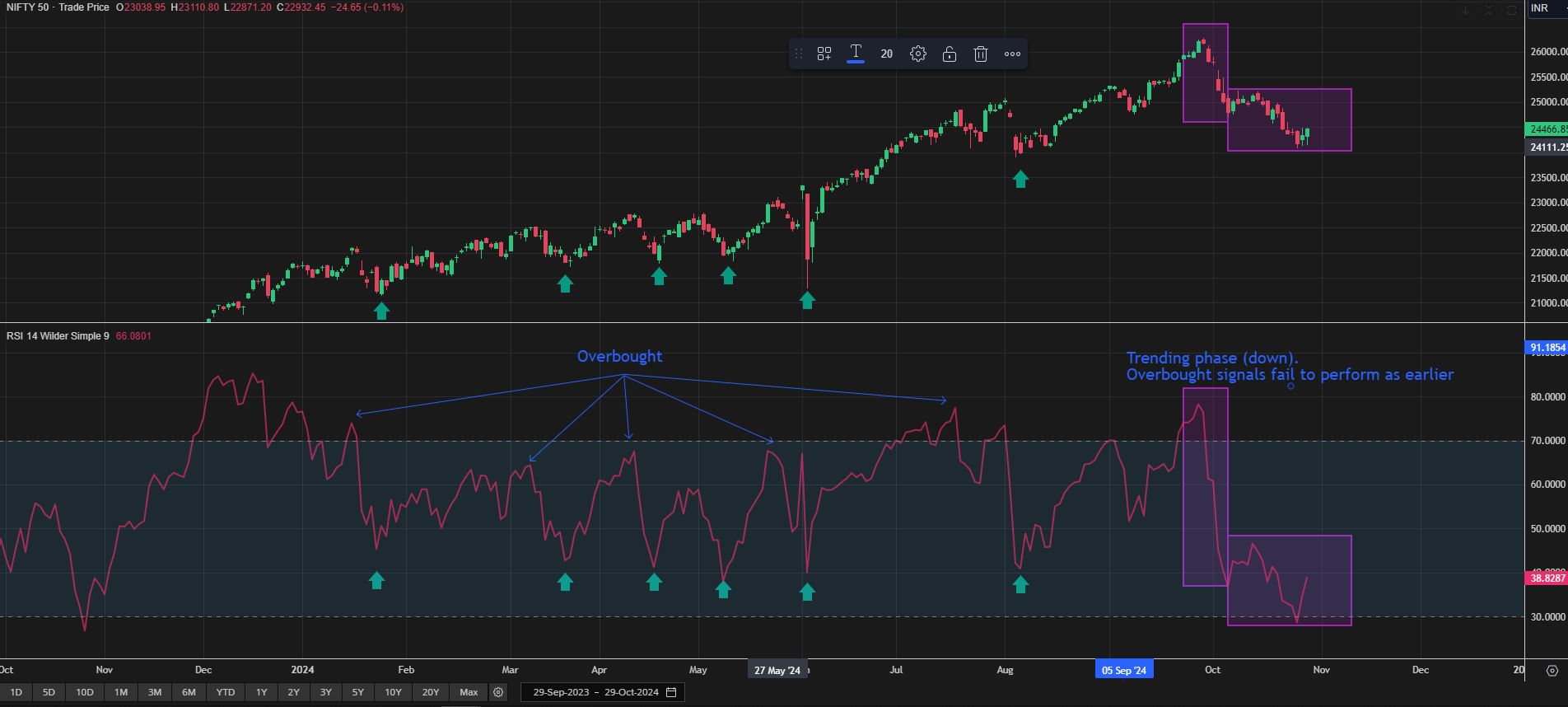The height and width of the screenshot is (707, 1568).
Task: Toggle the lock on selected drawing
Action: point(950,54)
